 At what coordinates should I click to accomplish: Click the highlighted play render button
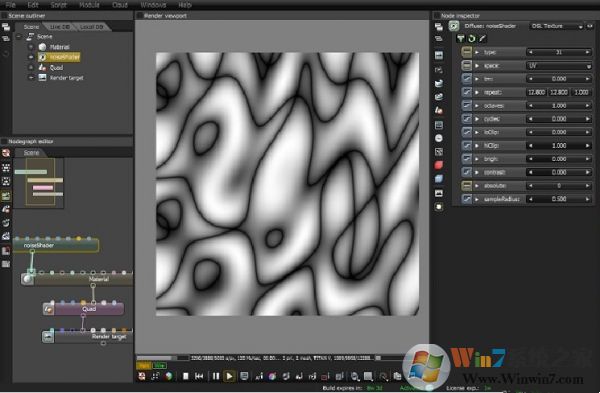coord(229,376)
